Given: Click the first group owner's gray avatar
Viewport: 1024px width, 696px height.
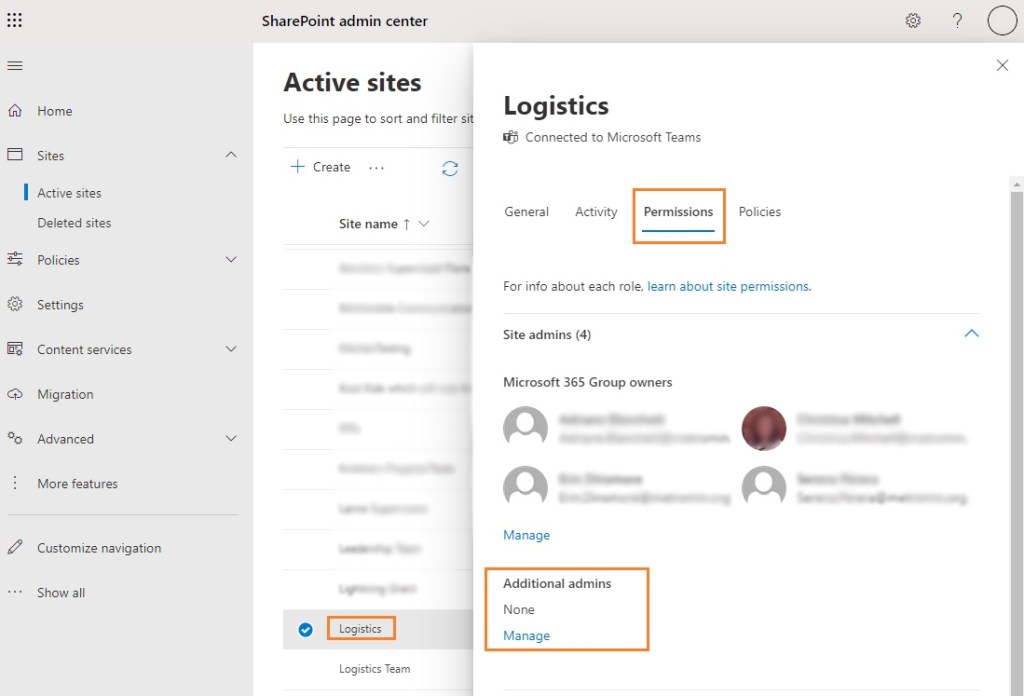Looking at the screenshot, I should 525,428.
